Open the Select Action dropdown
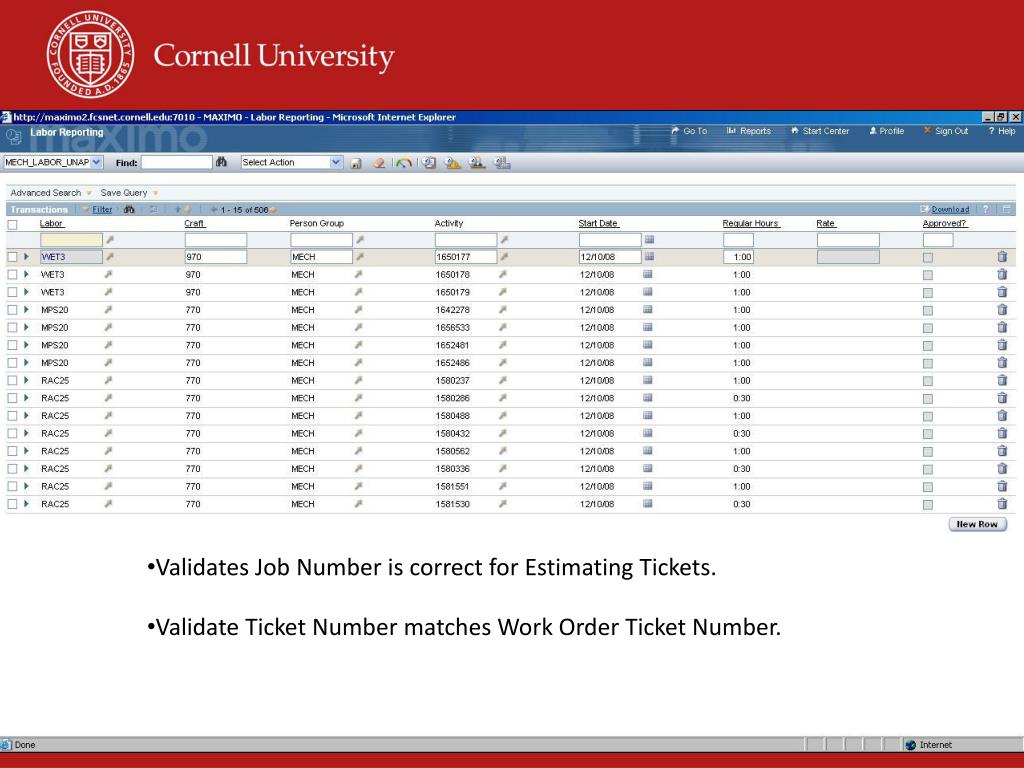Screen dimensions: 1024x768 click(336, 162)
